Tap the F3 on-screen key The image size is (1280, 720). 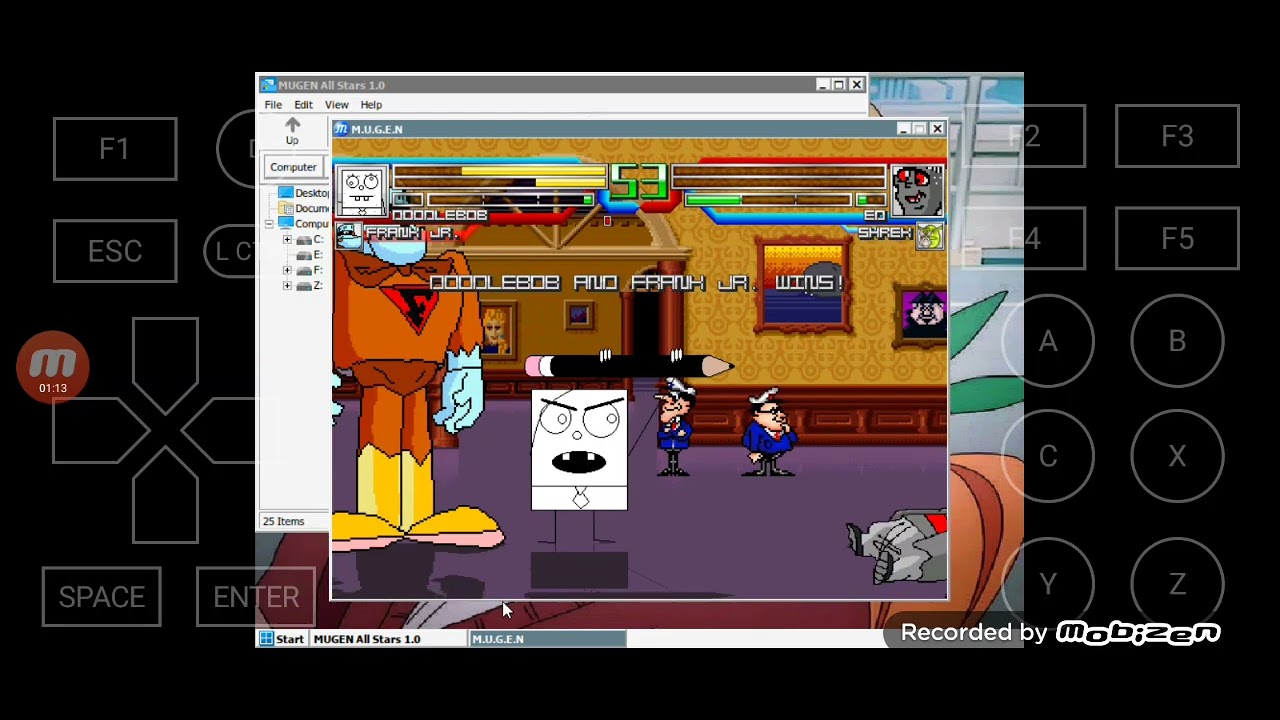(x=1177, y=136)
